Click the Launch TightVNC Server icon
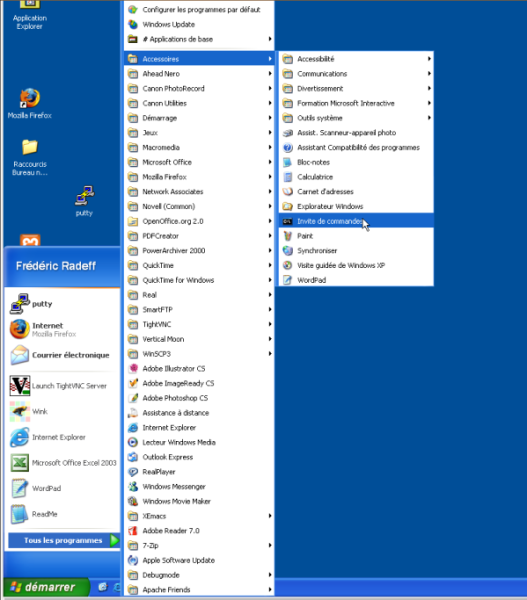Image resolution: width=527 pixels, height=600 pixels. click(20, 386)
